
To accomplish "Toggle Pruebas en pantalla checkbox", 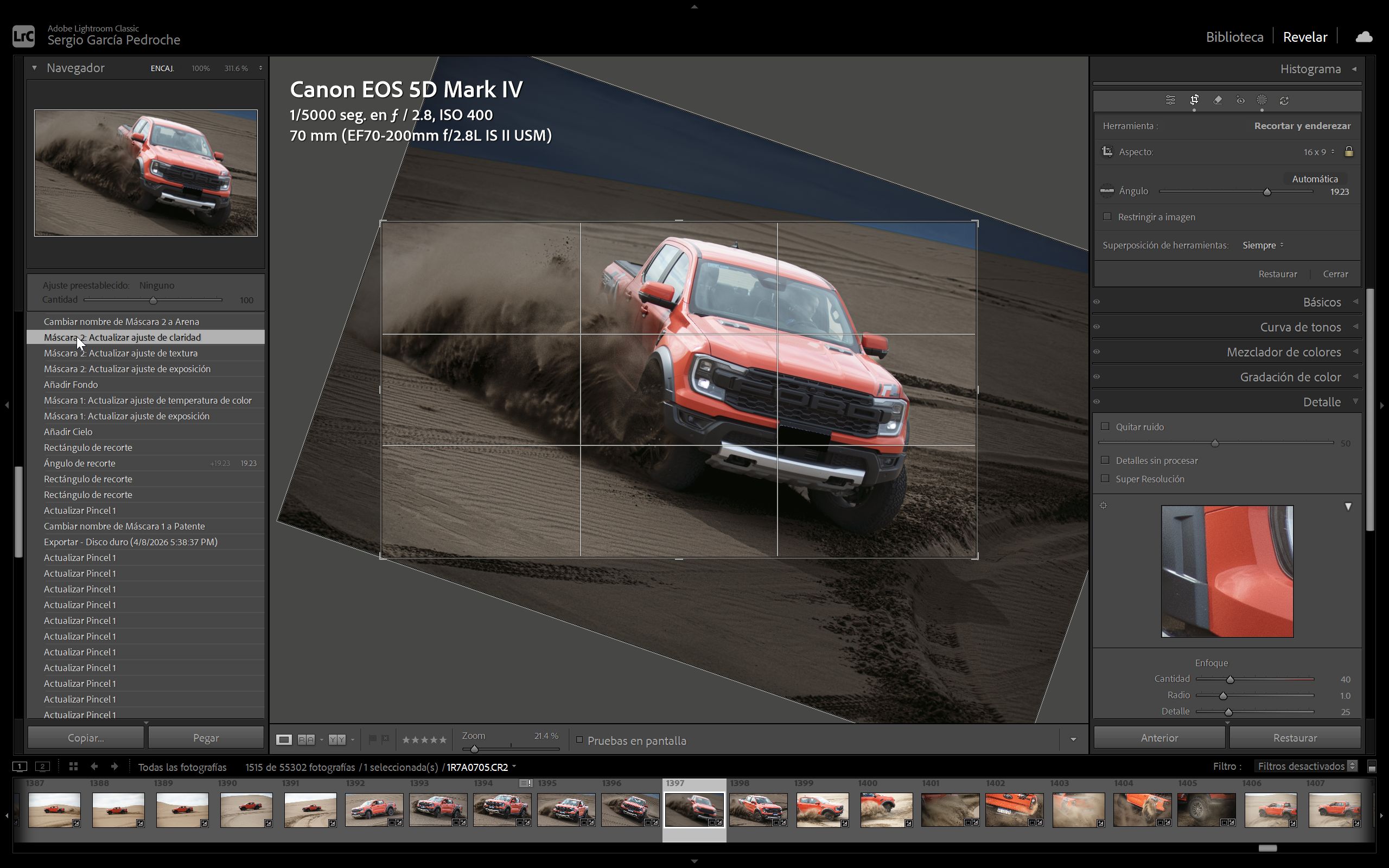I will pyautogui.click(x=579, y=740).
